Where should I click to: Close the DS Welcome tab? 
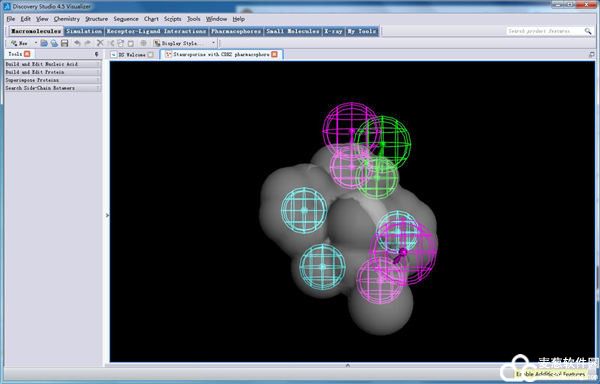tap(150, 55)
